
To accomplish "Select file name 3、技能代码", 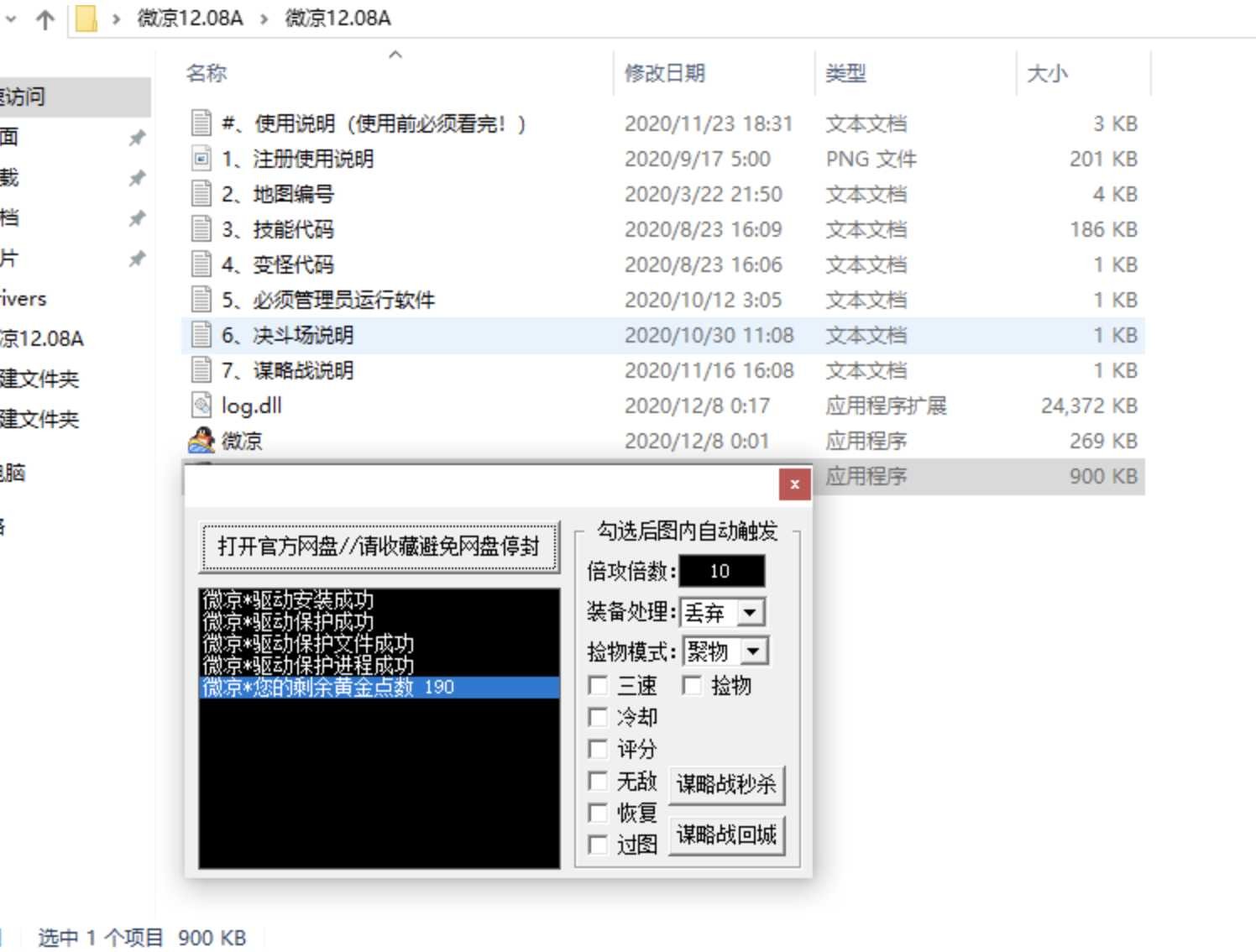I will pyautogui.click(x=278, y=230).
